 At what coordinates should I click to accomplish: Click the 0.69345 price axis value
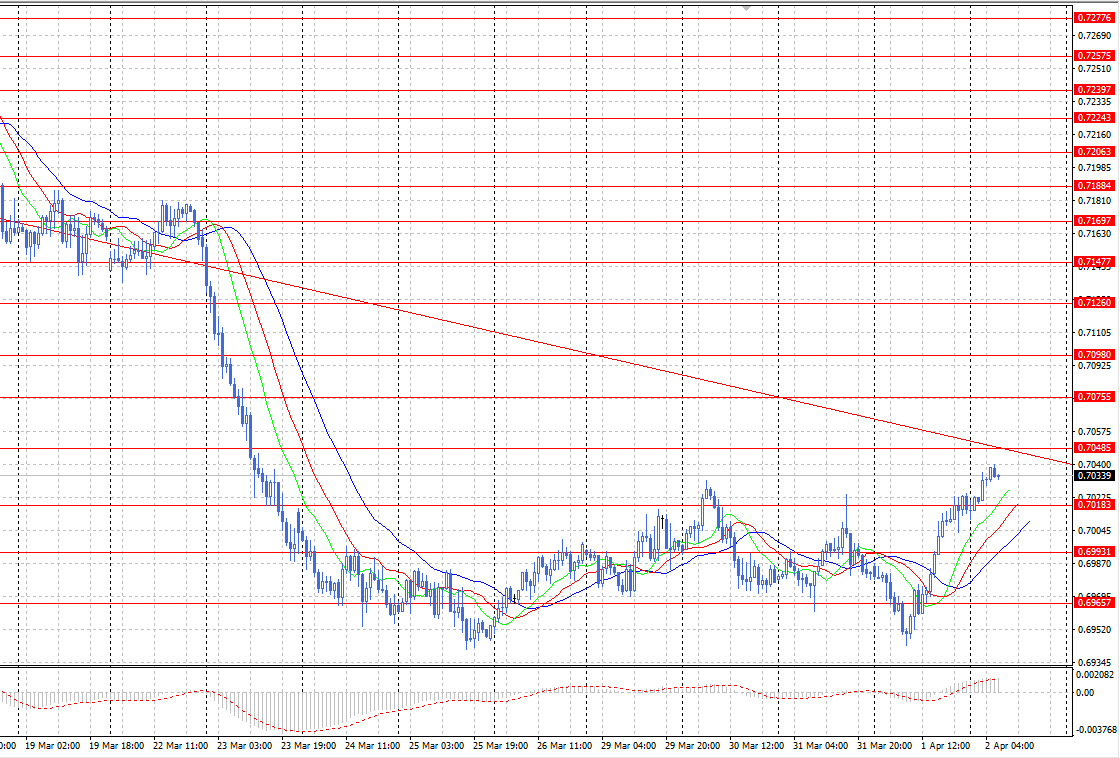coord(1094,663)
